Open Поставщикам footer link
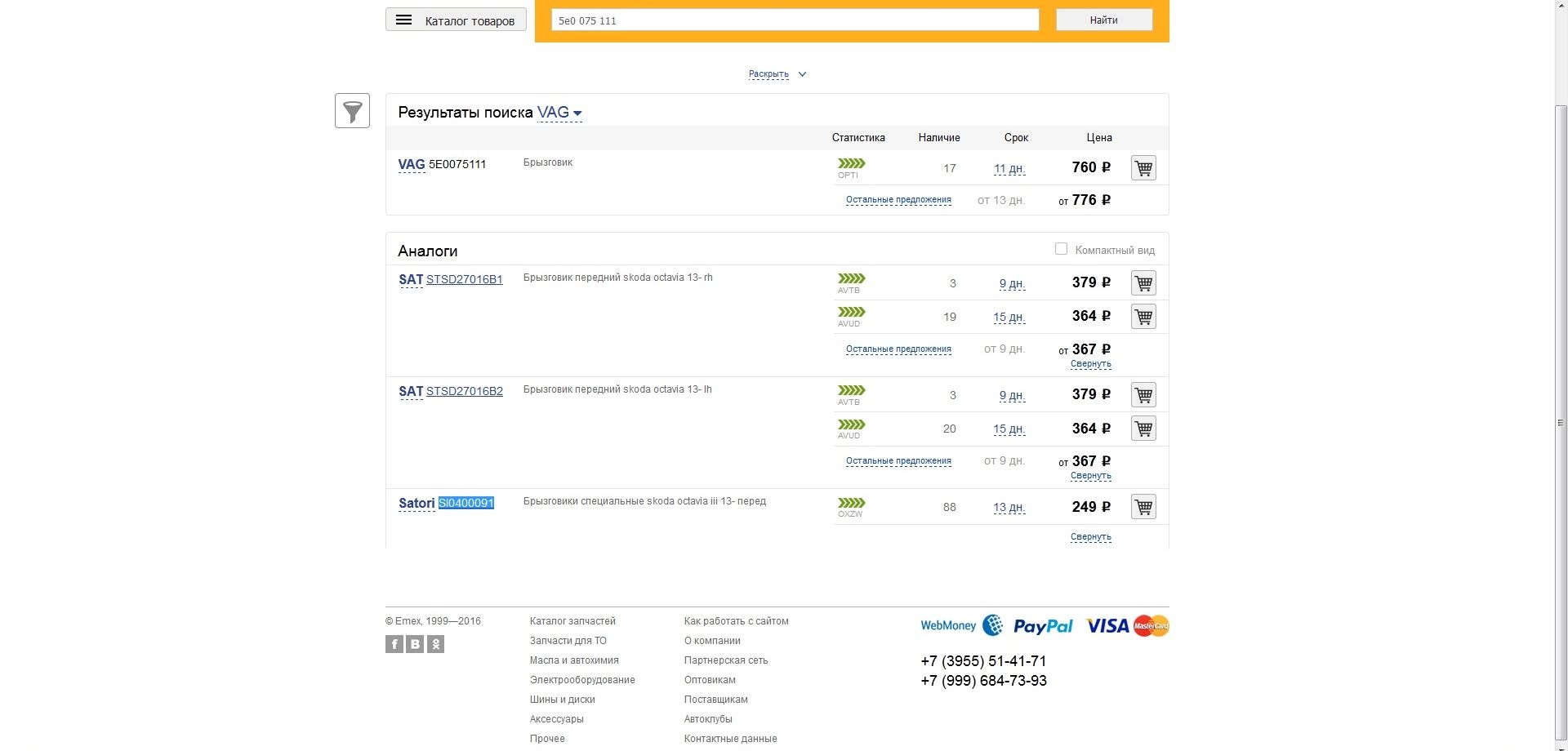This screenshot has width=1568, height=751. (716, 700)
